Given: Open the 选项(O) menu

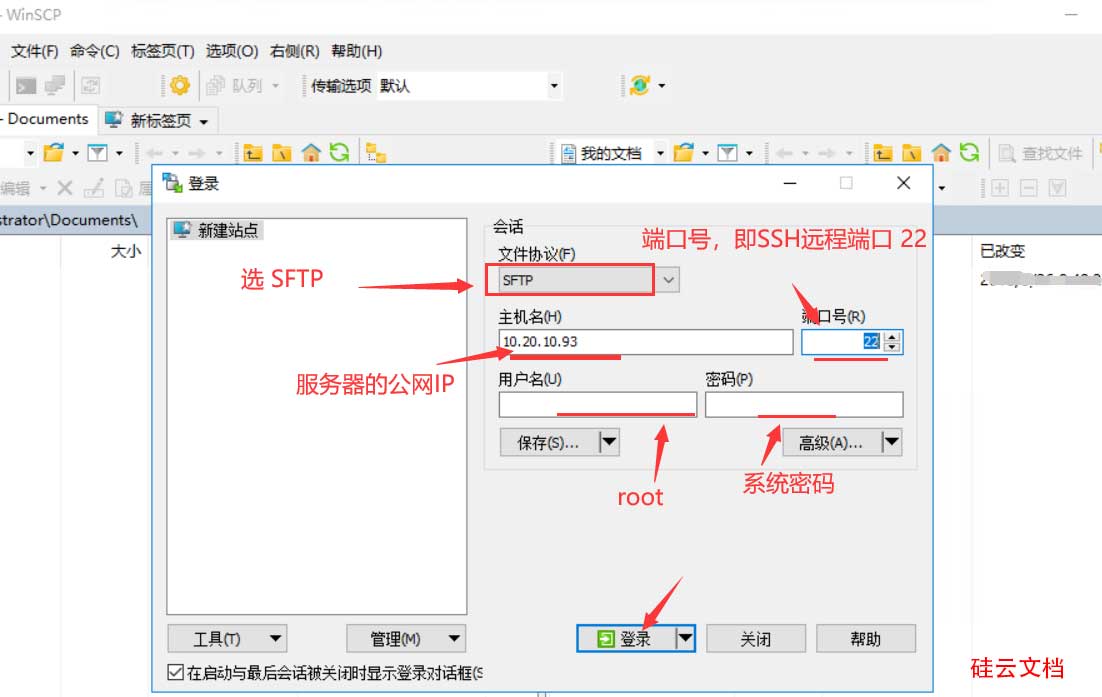Looking at the screenshot, I should [x=232, y=51].
